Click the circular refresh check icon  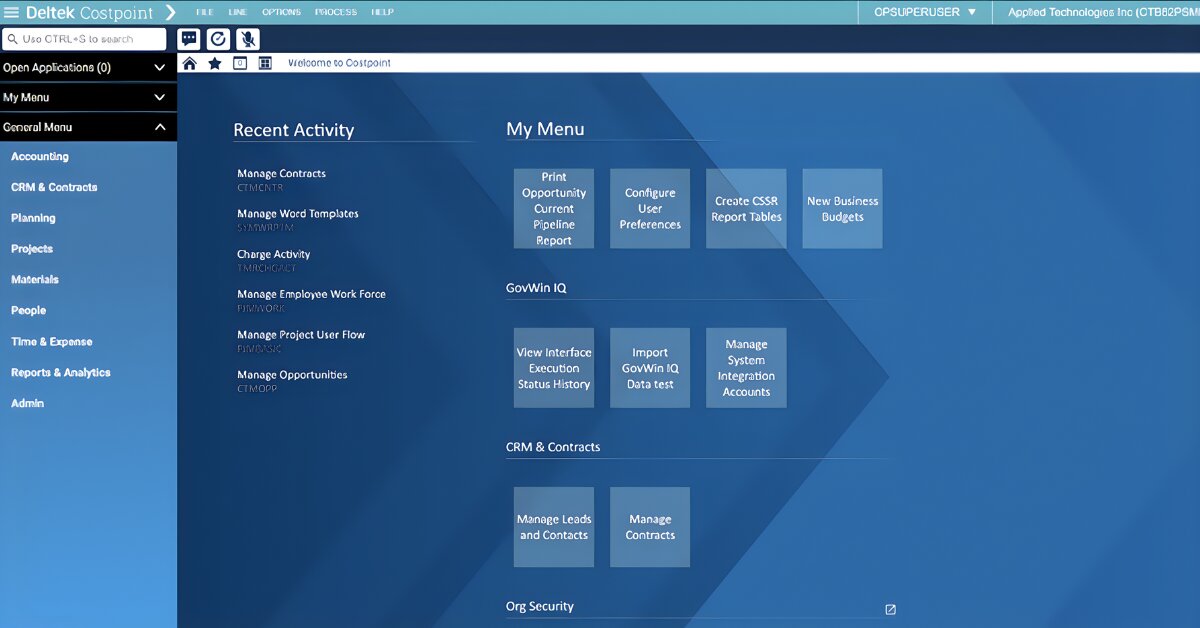click(x=218, y=39)
